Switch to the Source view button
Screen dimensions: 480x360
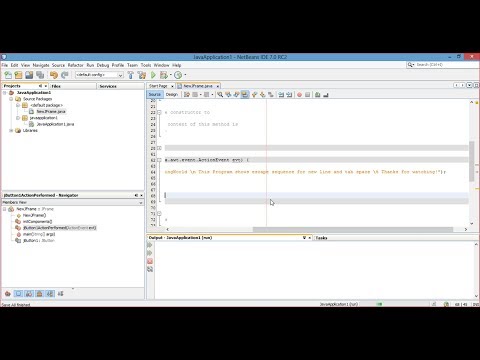pyautogui.click(x=155, y=95)
